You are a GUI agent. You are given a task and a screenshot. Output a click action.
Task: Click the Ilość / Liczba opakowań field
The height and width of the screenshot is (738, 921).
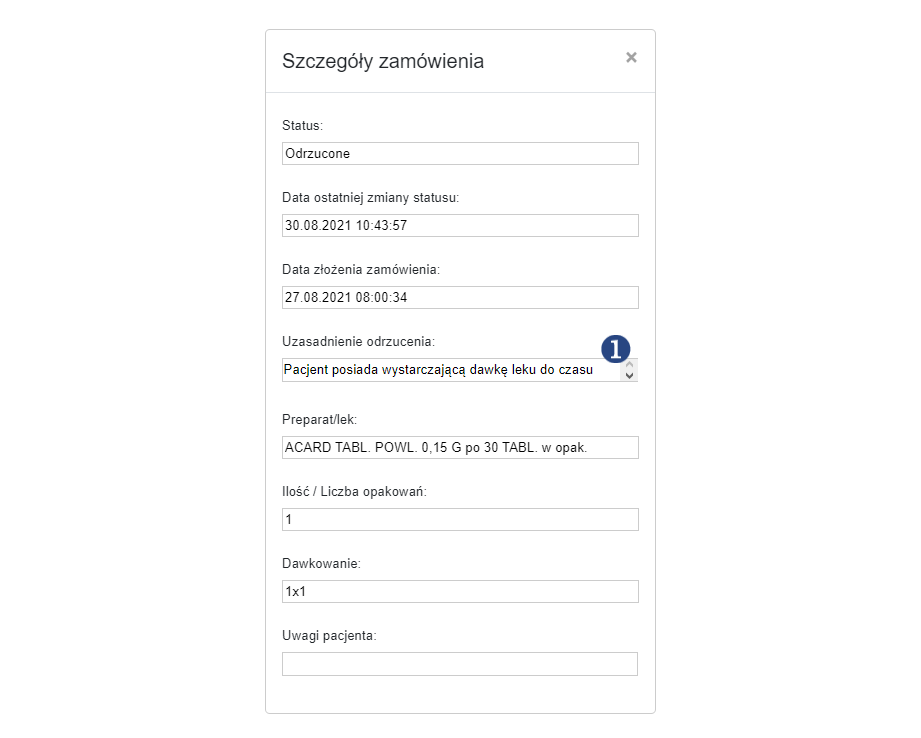click(x=460, y=519)
